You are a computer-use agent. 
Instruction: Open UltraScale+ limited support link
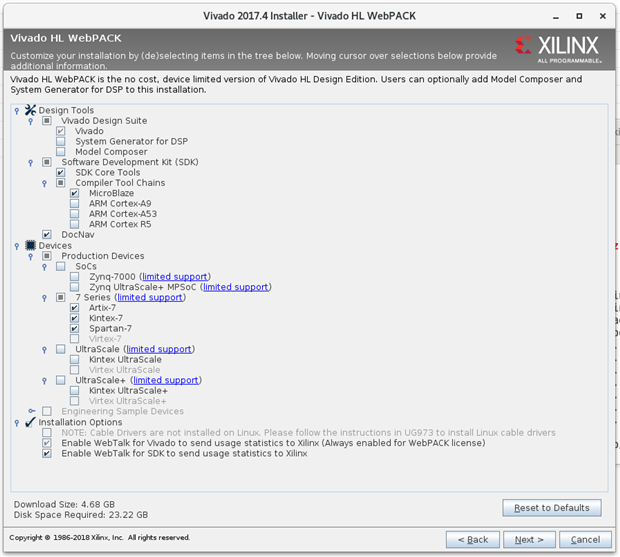(166, 380)
